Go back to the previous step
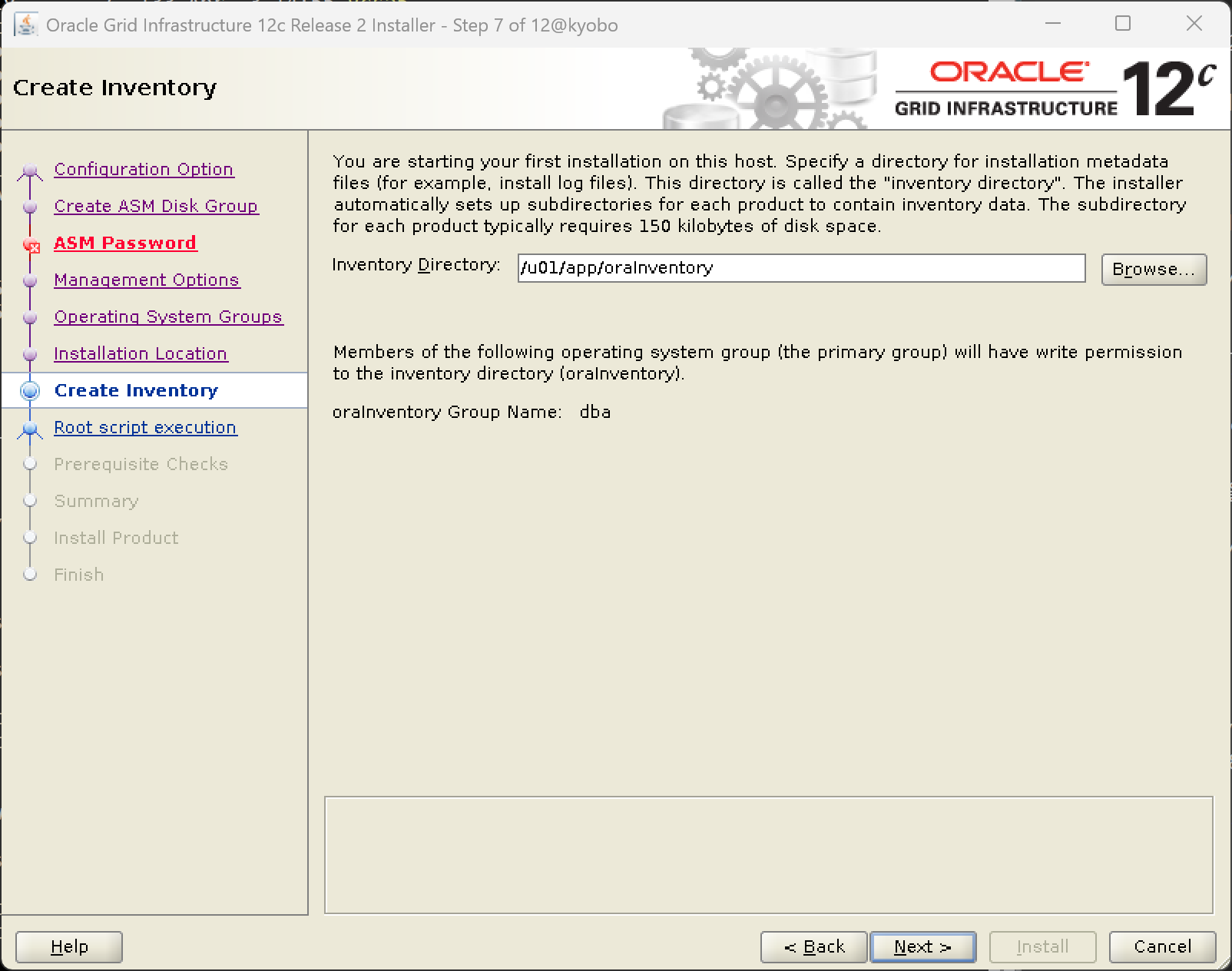 (x=814, y=946)
